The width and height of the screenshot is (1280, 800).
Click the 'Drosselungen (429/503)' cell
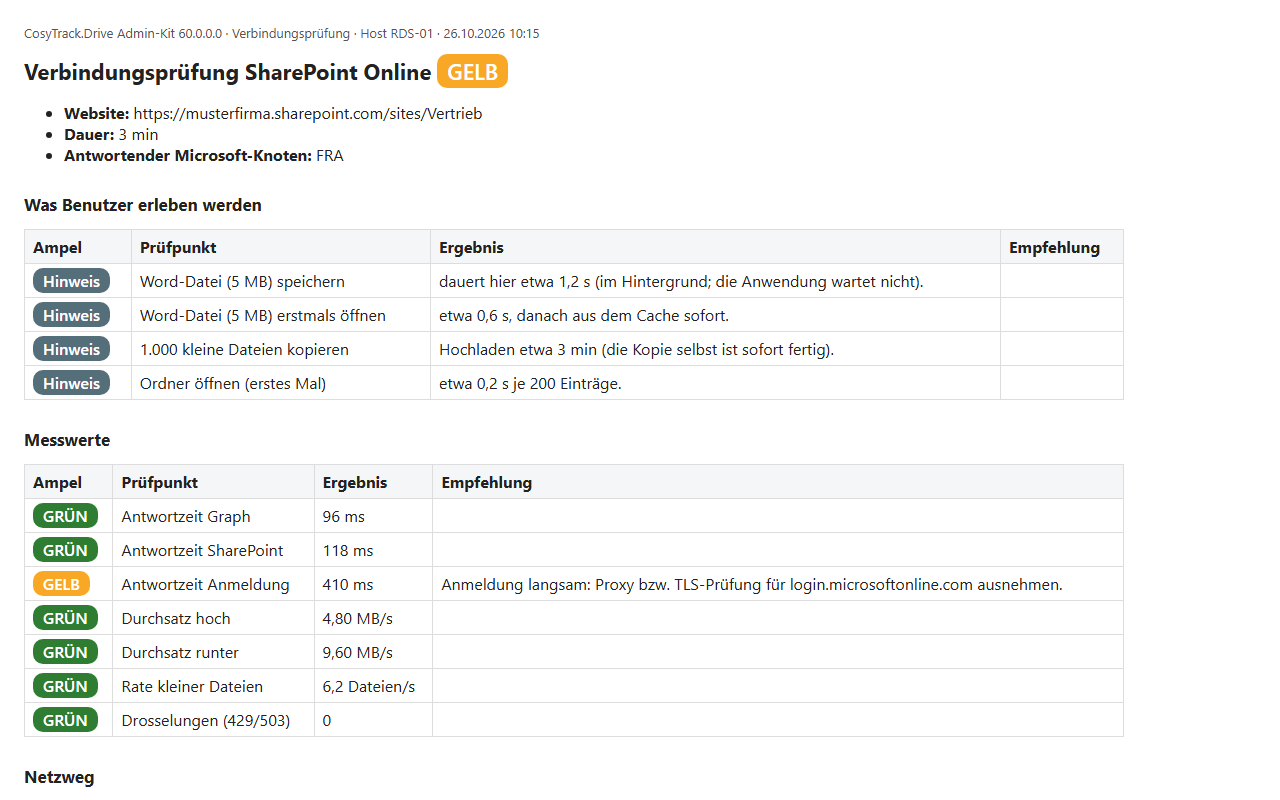[213, 720]
